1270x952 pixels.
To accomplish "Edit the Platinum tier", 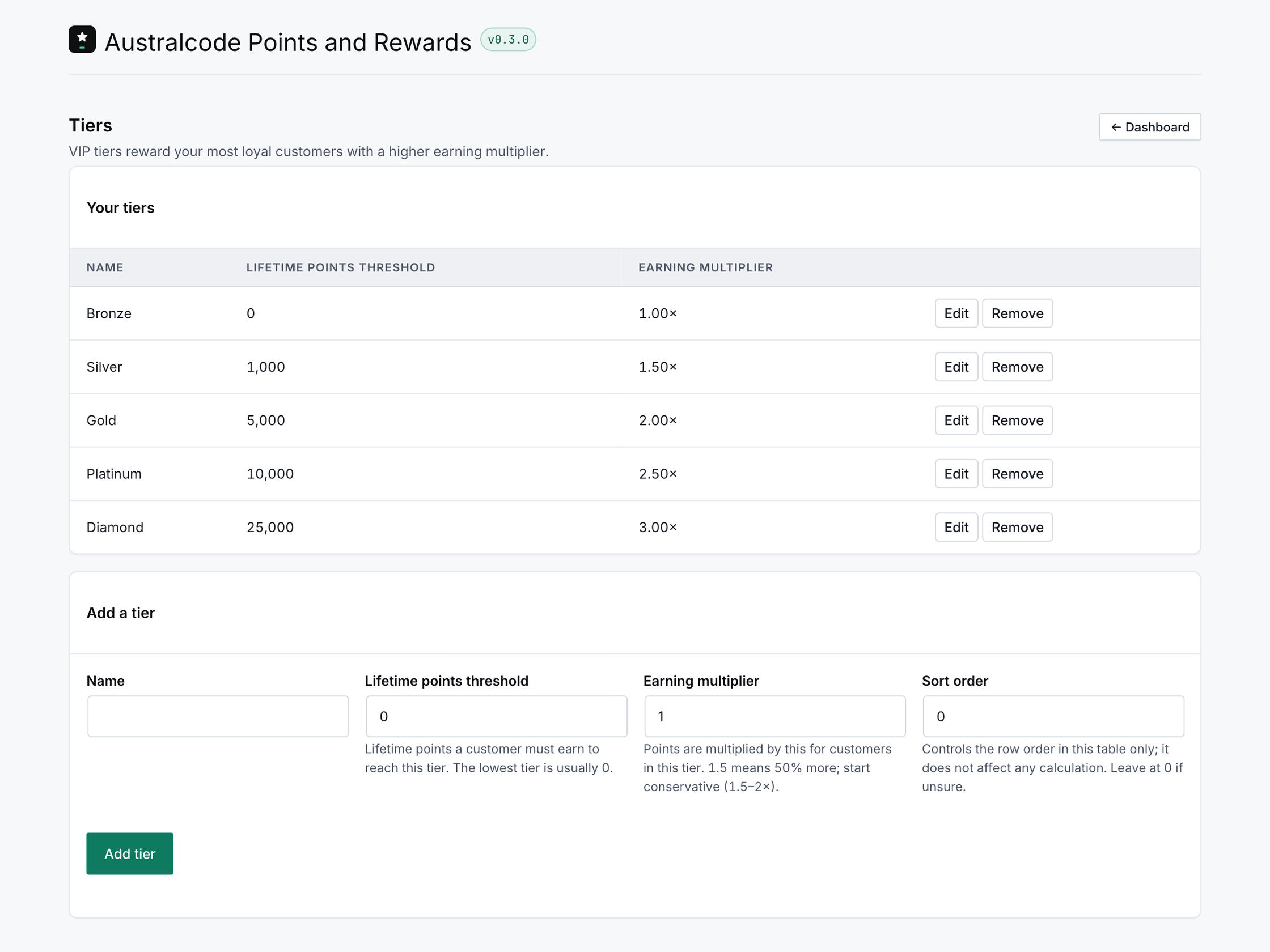I will click(956, 473).
